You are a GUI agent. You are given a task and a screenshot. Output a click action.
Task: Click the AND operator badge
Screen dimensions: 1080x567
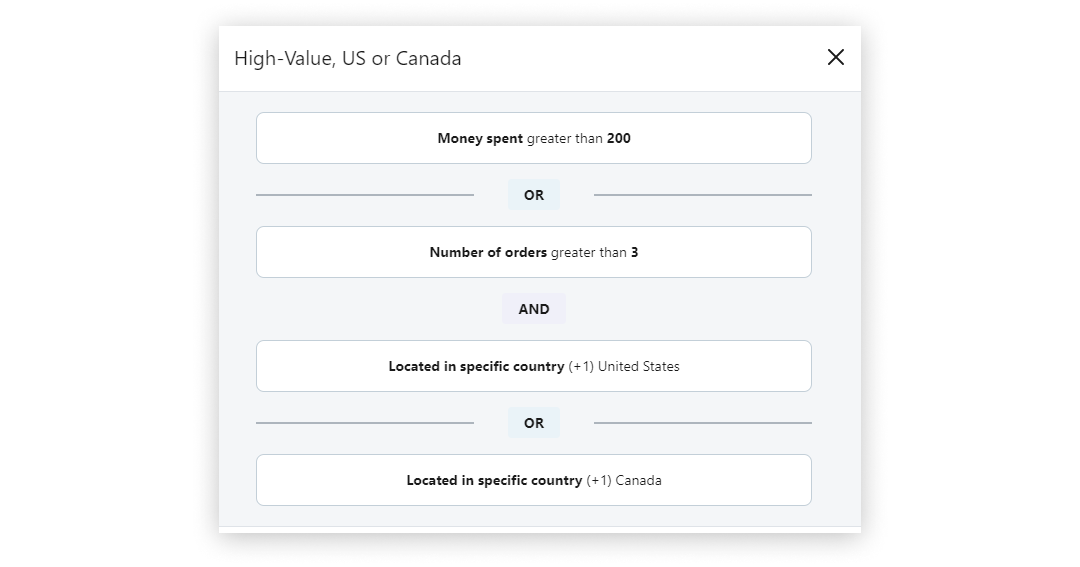534,309
